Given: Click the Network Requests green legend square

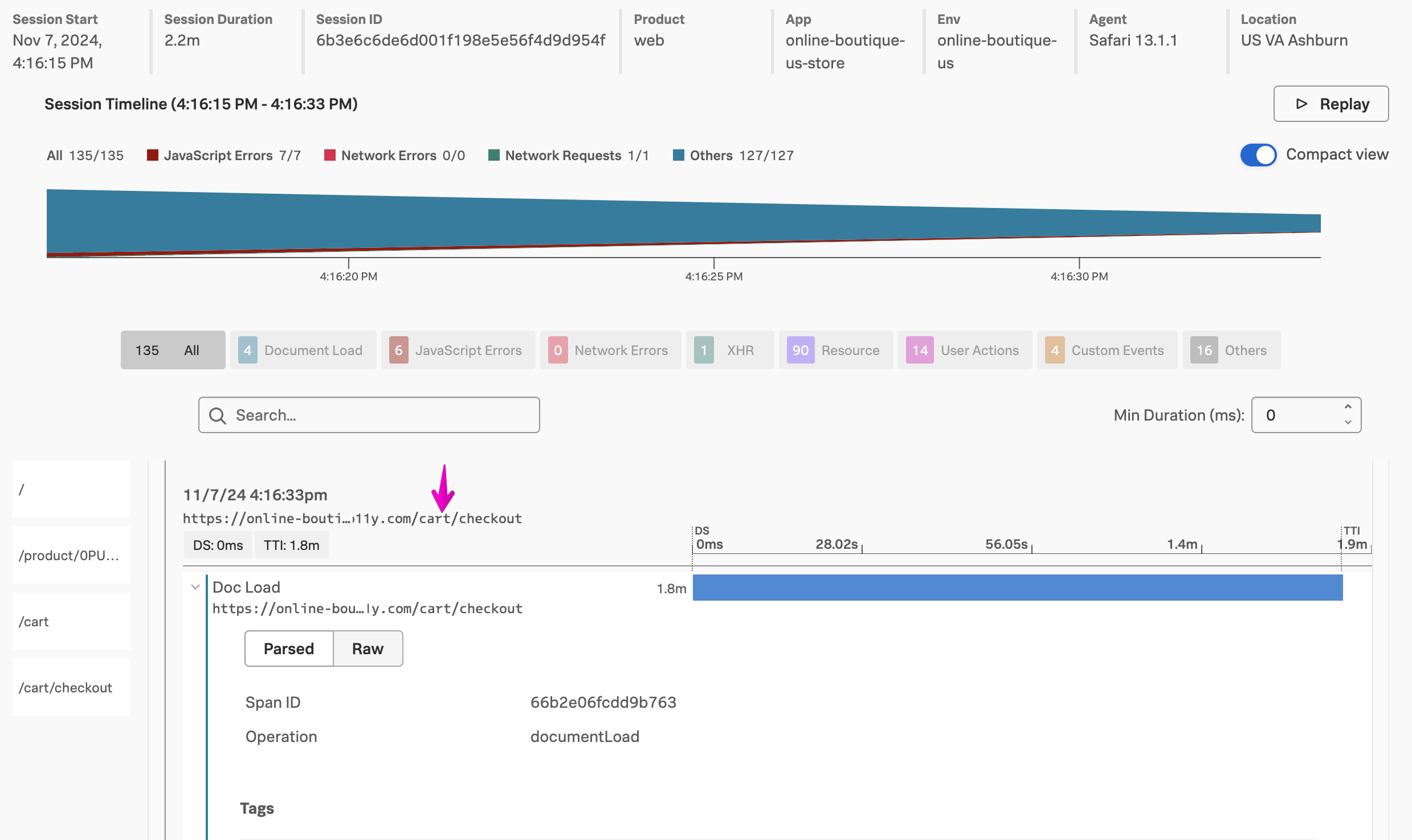Looking at the screenshot, I should coord(494,155).
